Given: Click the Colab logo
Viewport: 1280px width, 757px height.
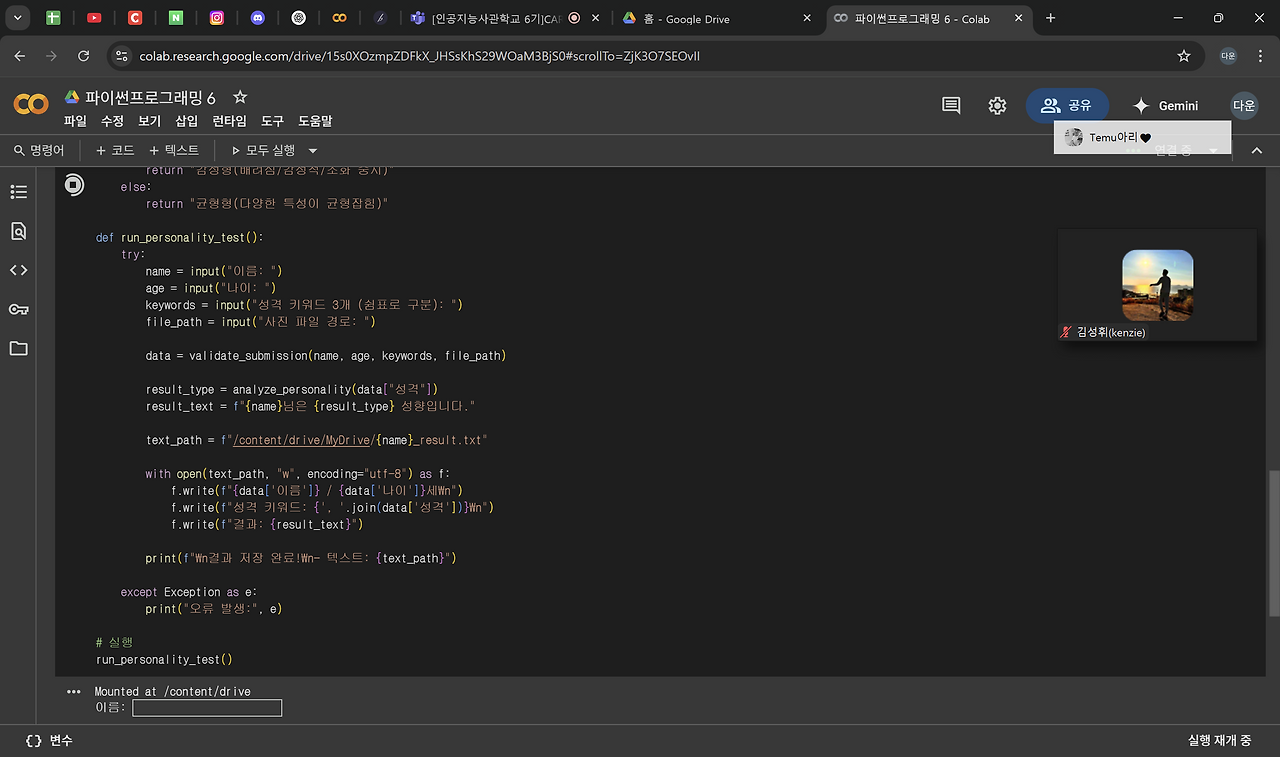Looking at the screenshot, I should [31, 104].
